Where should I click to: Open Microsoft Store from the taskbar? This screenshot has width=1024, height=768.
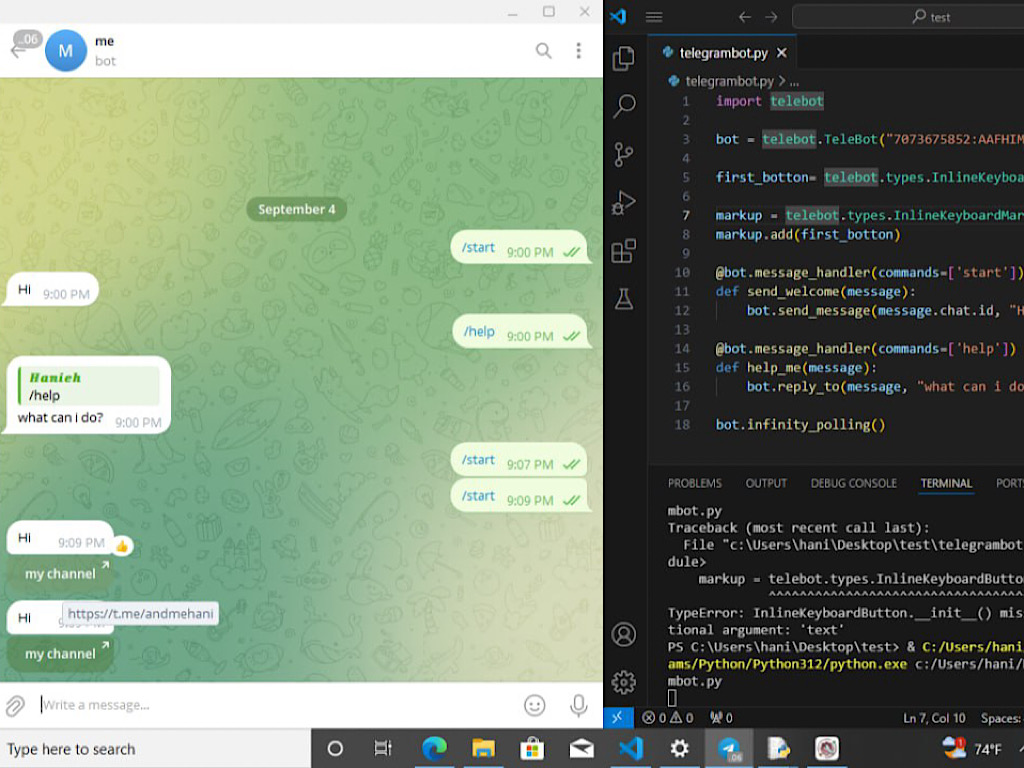tap(532, 748)
